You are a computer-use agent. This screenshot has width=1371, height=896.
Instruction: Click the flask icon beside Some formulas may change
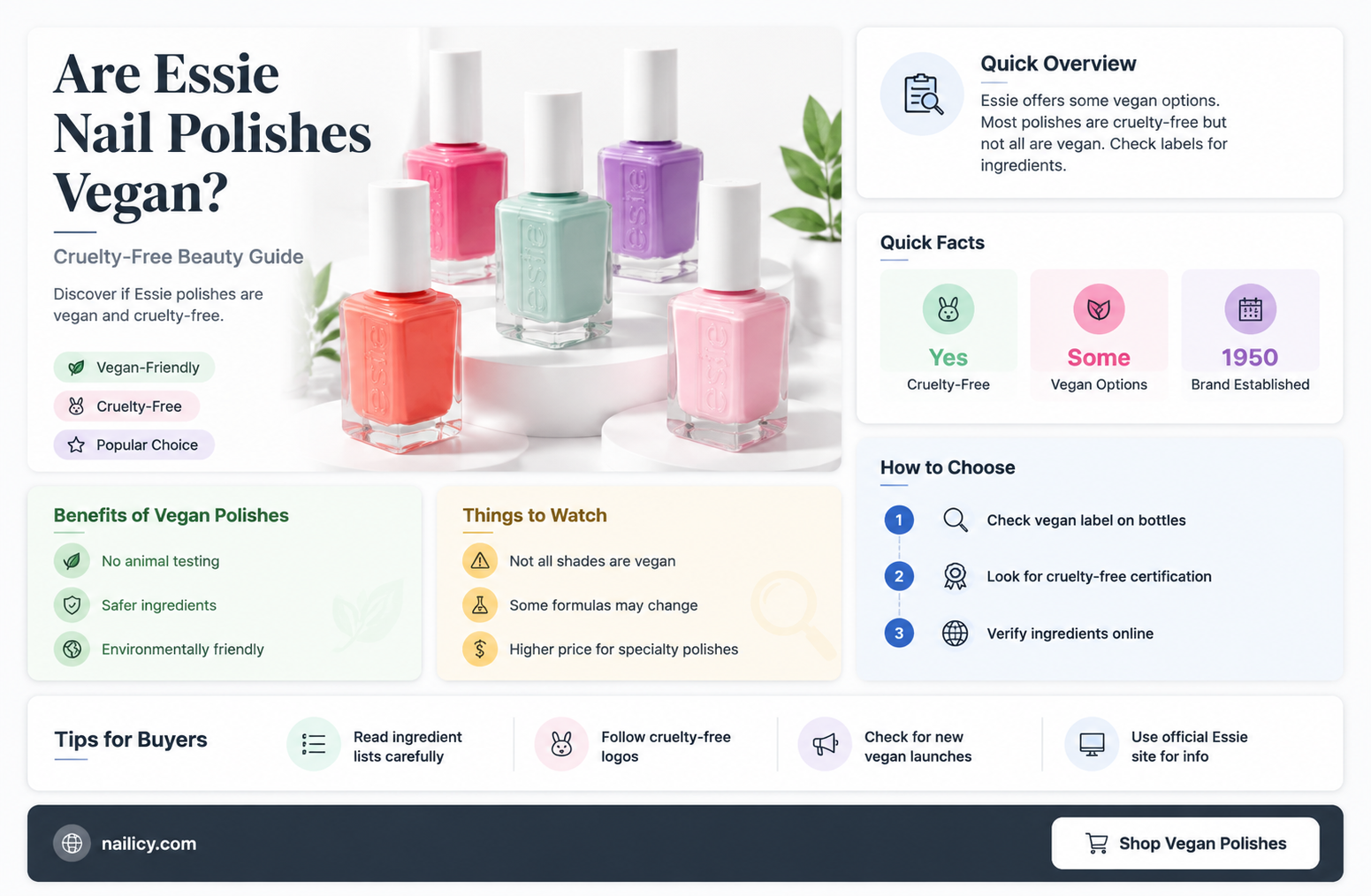[480, 605]
